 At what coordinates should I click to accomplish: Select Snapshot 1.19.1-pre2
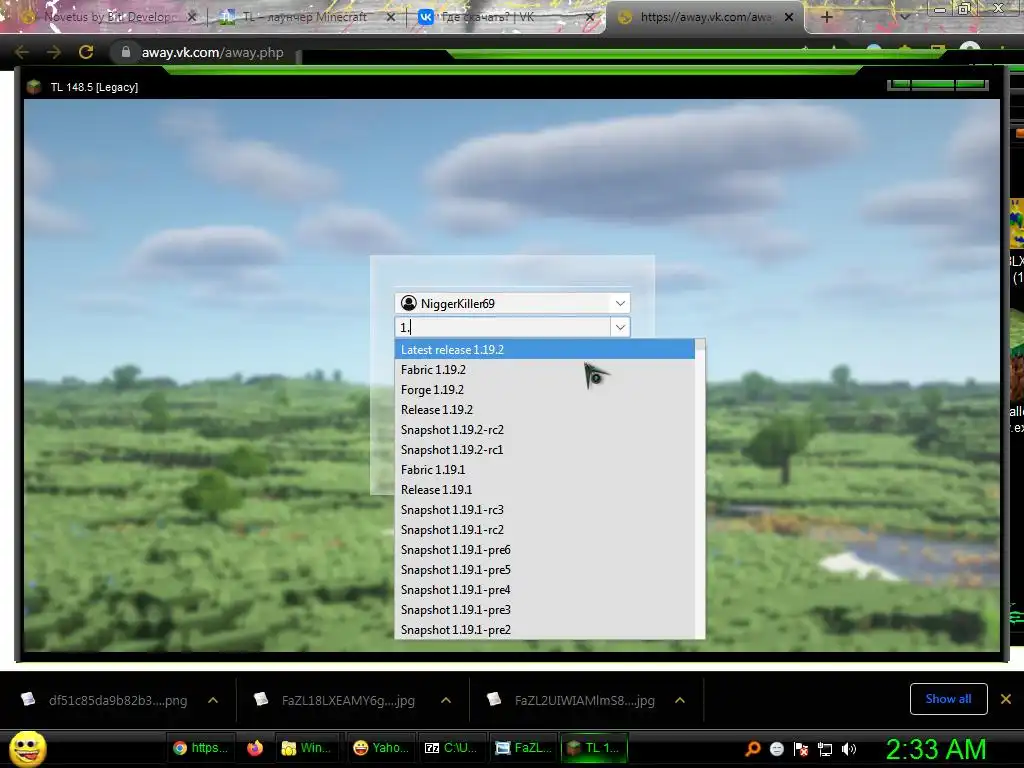[545, 630]
